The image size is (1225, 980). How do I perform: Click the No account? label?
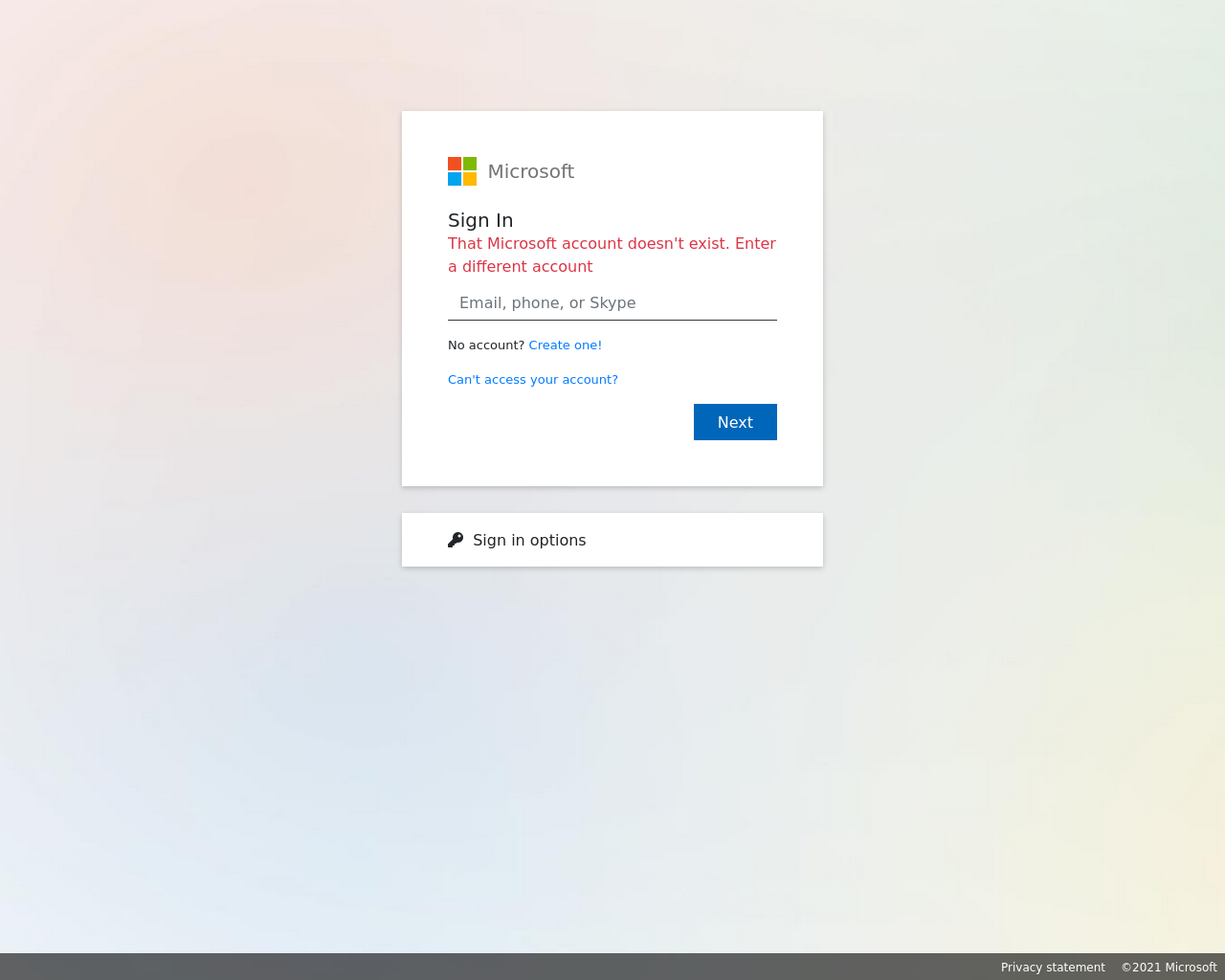tap(486, 345)
